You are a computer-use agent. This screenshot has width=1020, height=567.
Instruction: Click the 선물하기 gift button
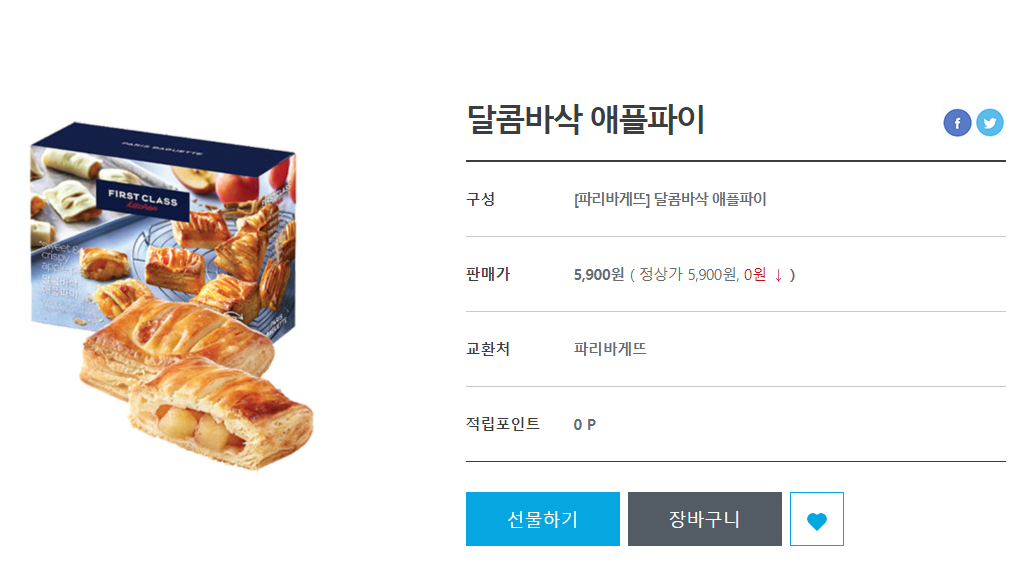(x=543, y=519)
